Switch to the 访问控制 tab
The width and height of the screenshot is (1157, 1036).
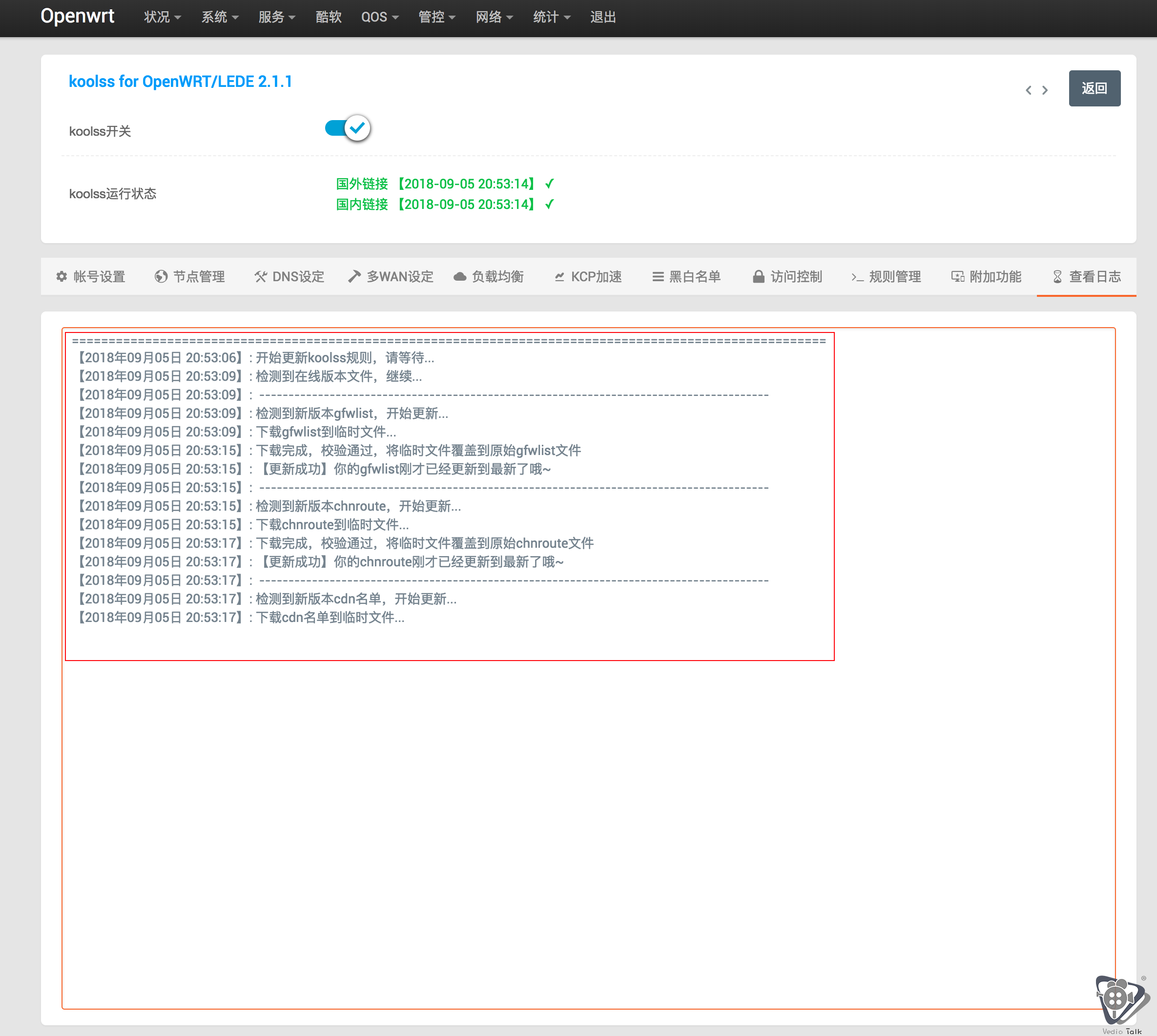[787, 277]
